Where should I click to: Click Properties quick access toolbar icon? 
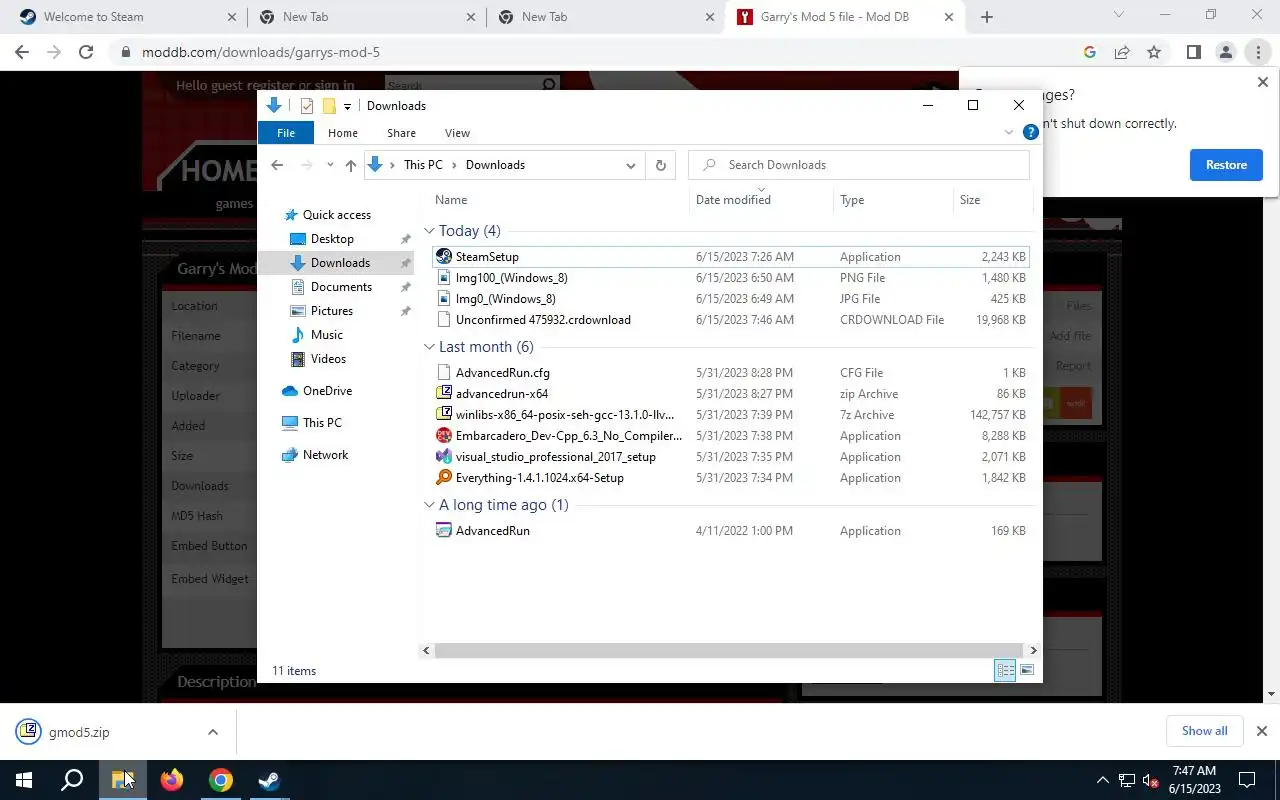307,106
